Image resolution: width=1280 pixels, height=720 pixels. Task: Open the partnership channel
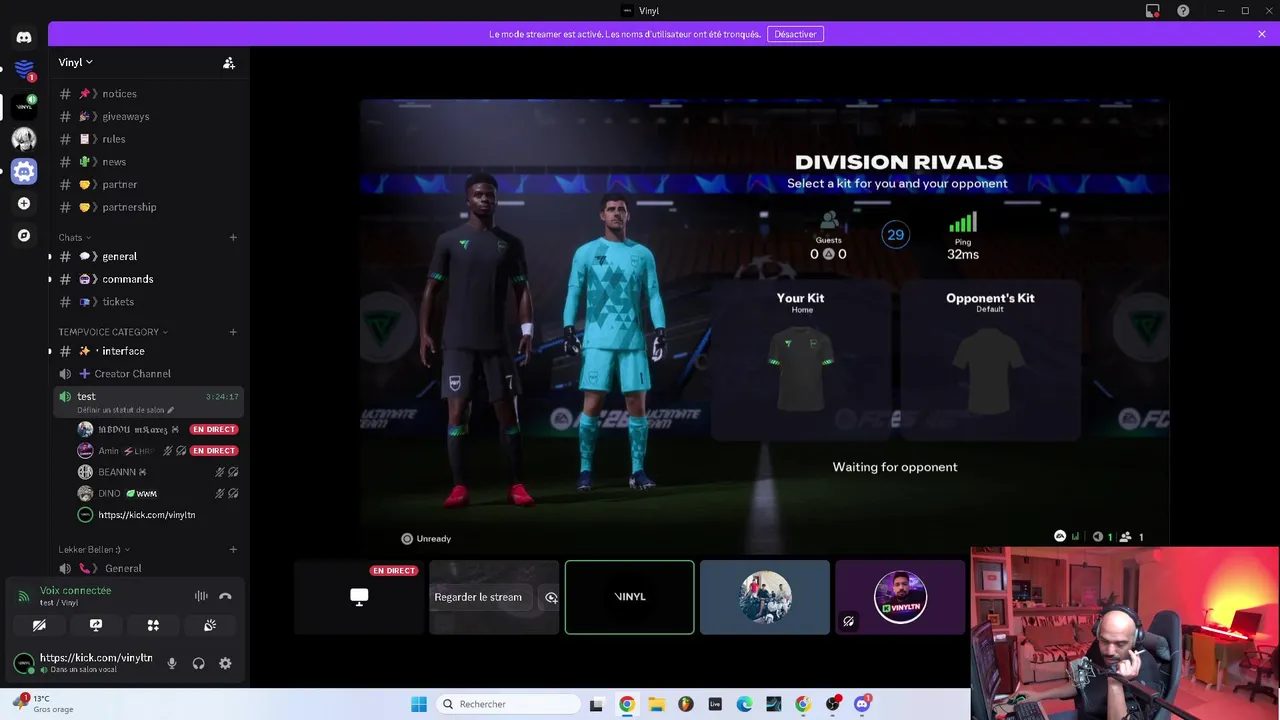pos(148,207)
